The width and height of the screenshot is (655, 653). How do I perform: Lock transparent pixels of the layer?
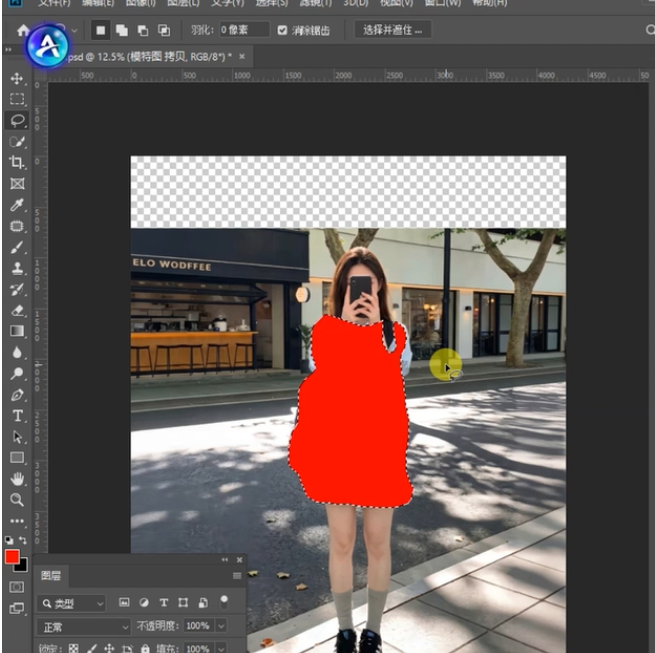click(74, 648)
